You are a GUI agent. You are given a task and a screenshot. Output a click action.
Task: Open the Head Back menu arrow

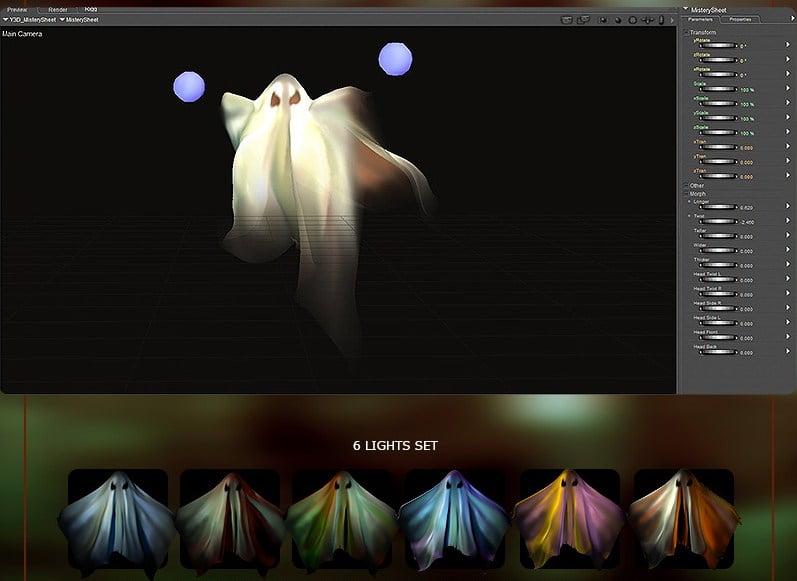tap(788, 351)
